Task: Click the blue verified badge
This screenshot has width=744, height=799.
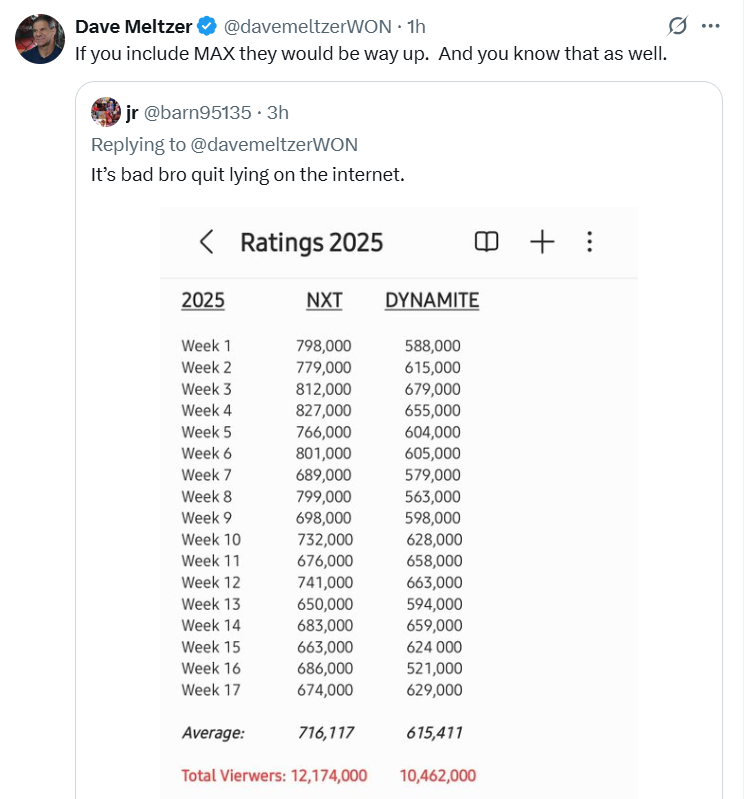Action: [x=207, y=26]
